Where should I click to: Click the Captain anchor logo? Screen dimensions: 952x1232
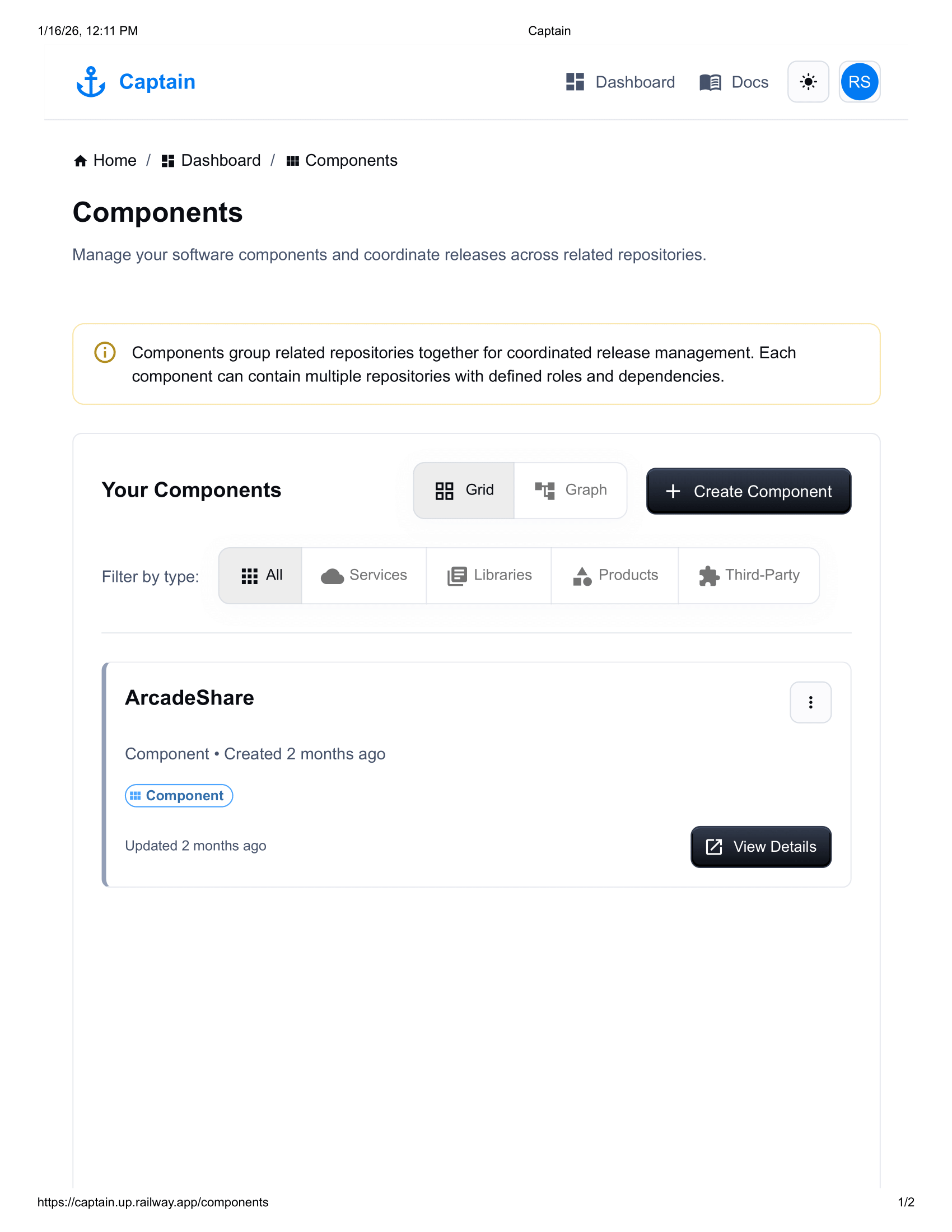tap(91, 82)
